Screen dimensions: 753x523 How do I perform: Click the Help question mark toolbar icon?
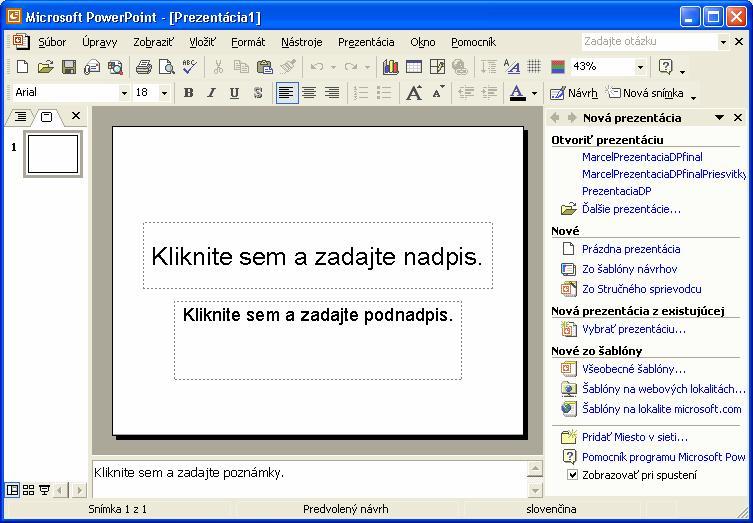(665, 67)
